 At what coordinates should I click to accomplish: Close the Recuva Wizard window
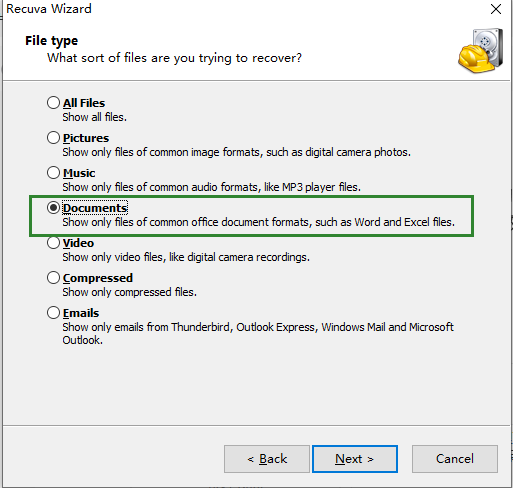tap(496, 9)
